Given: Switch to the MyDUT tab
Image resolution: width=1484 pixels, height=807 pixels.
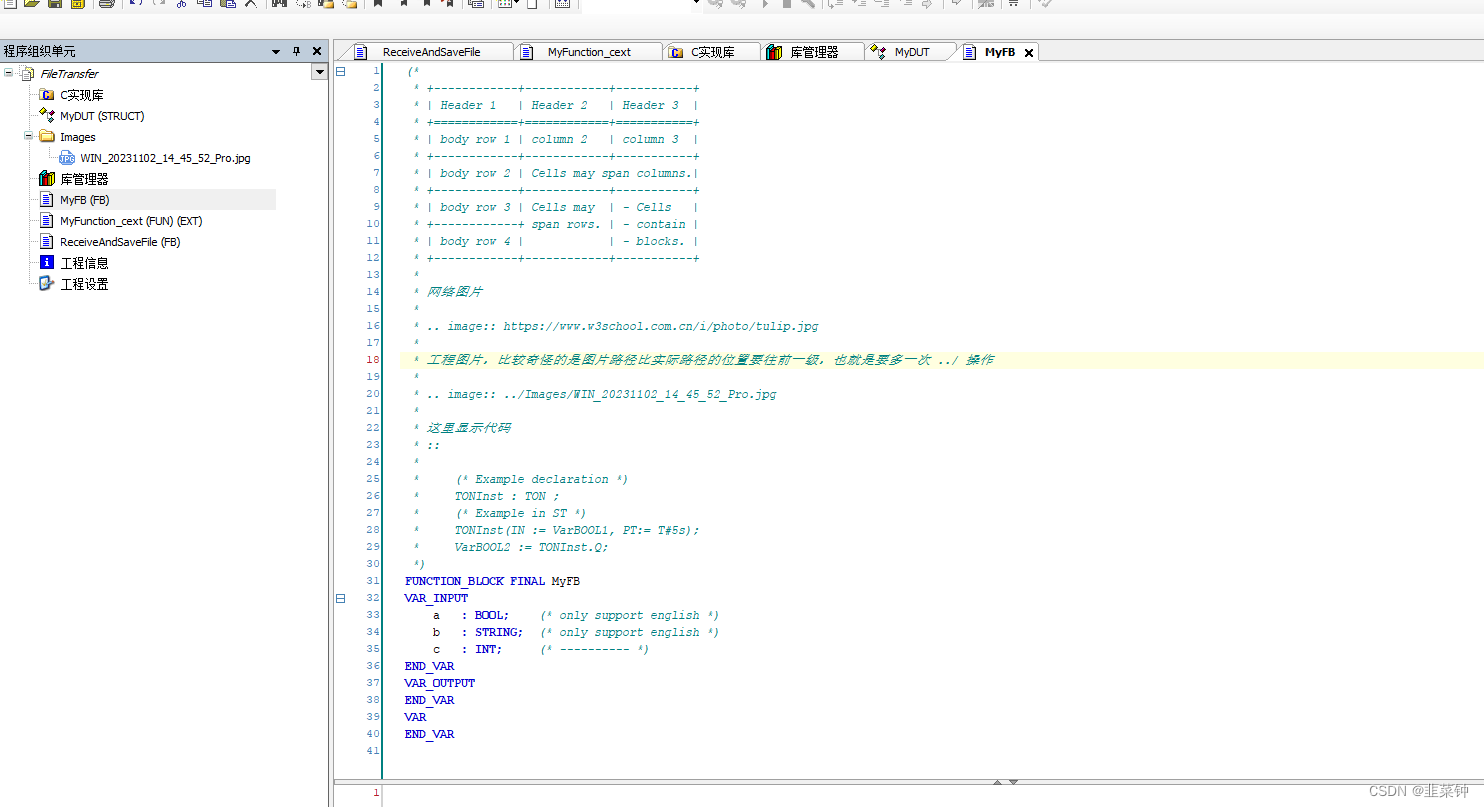Looking at the screenshot, I should pyautogui.click(x=912, y=52).
